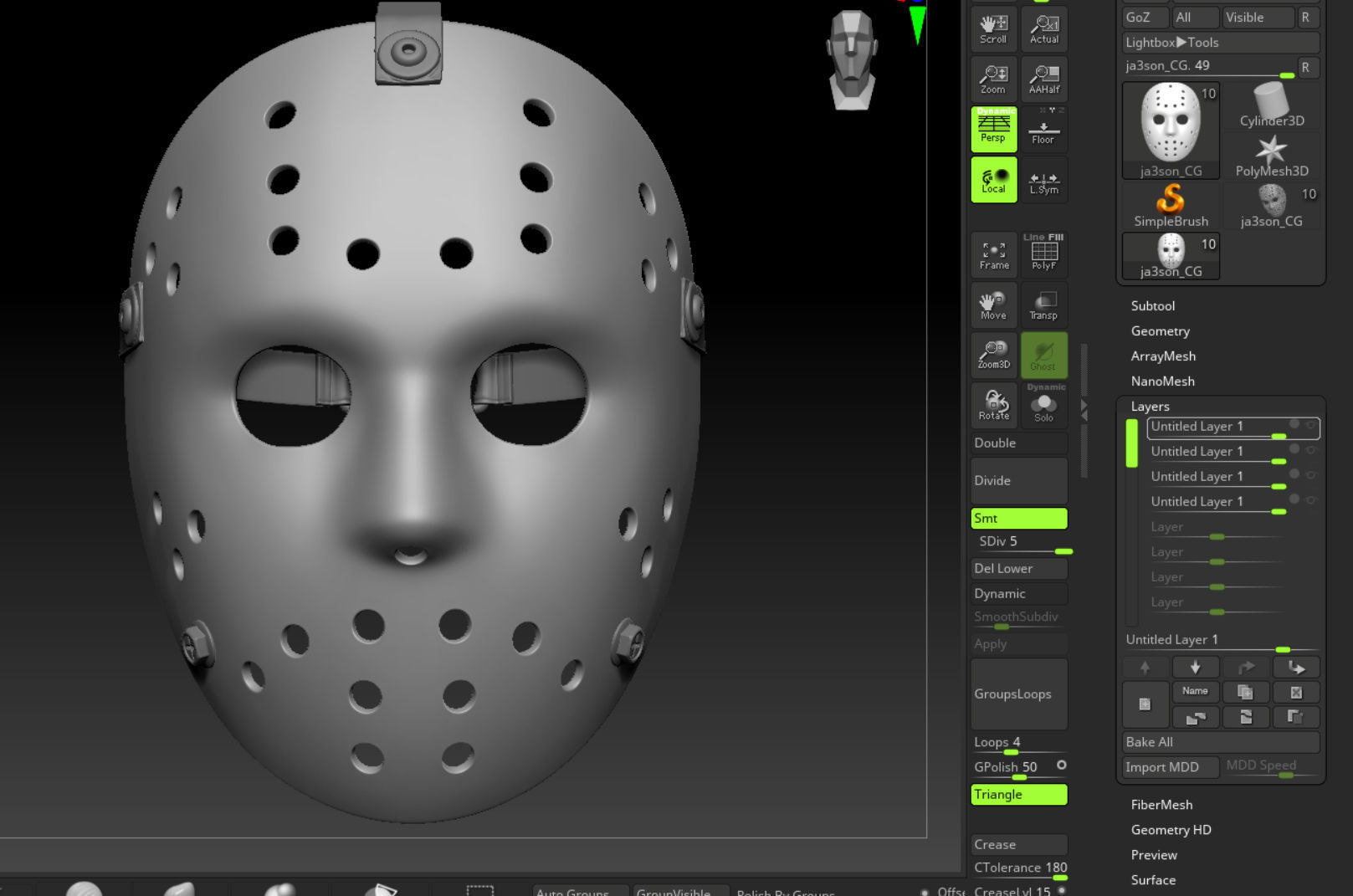Click the Name layer button
Screen dimensions: 1353x896
(1195, 691)
